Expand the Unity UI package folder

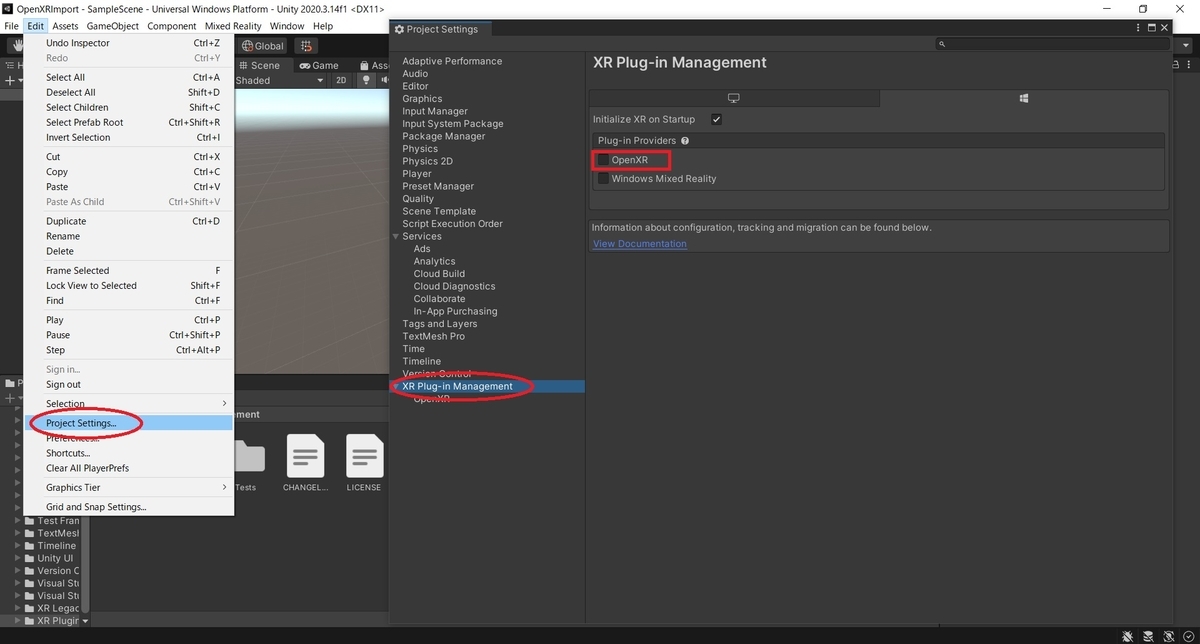point(17,558)
